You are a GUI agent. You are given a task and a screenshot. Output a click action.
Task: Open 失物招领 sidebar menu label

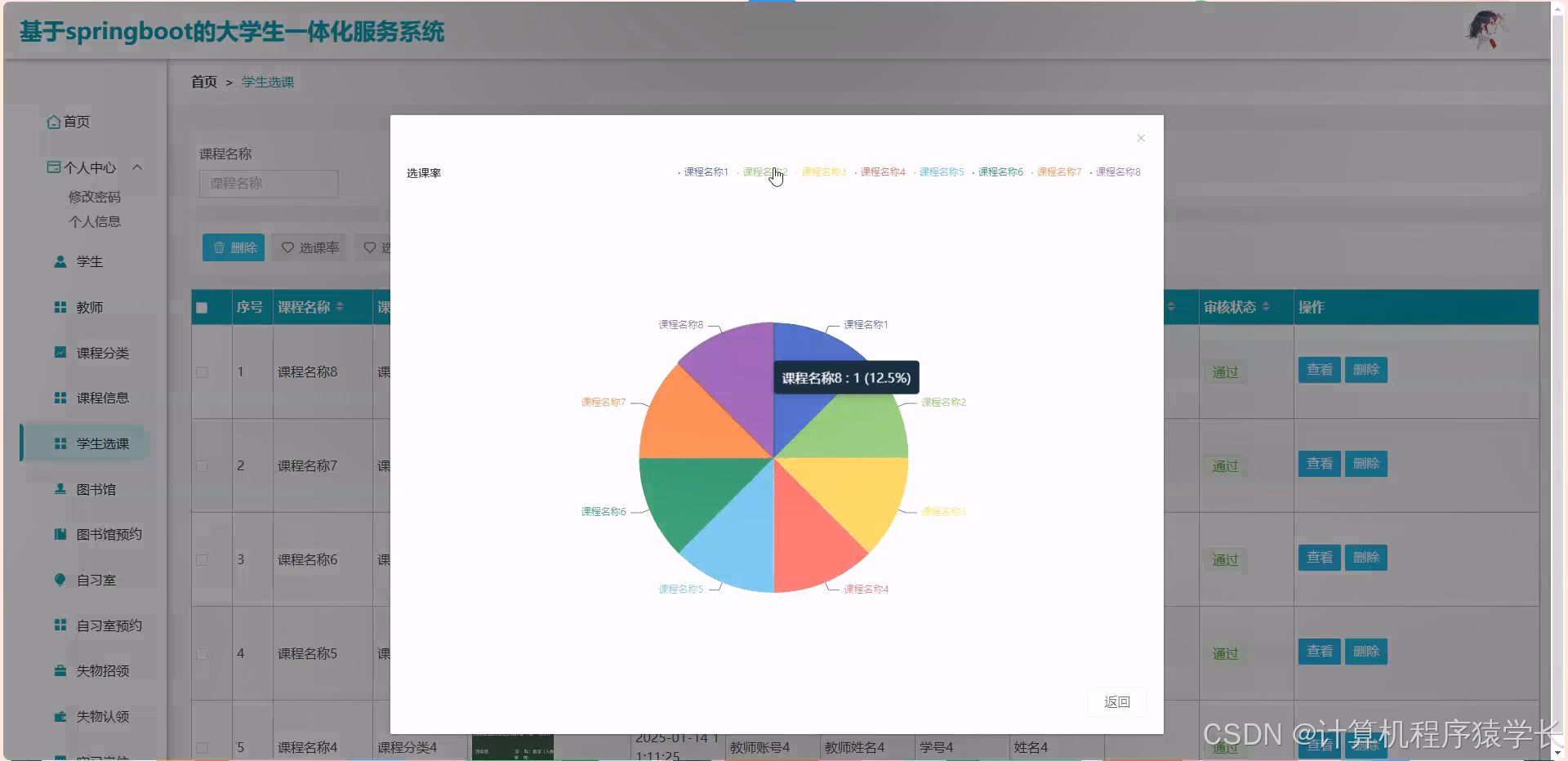(x=103, y=670)
